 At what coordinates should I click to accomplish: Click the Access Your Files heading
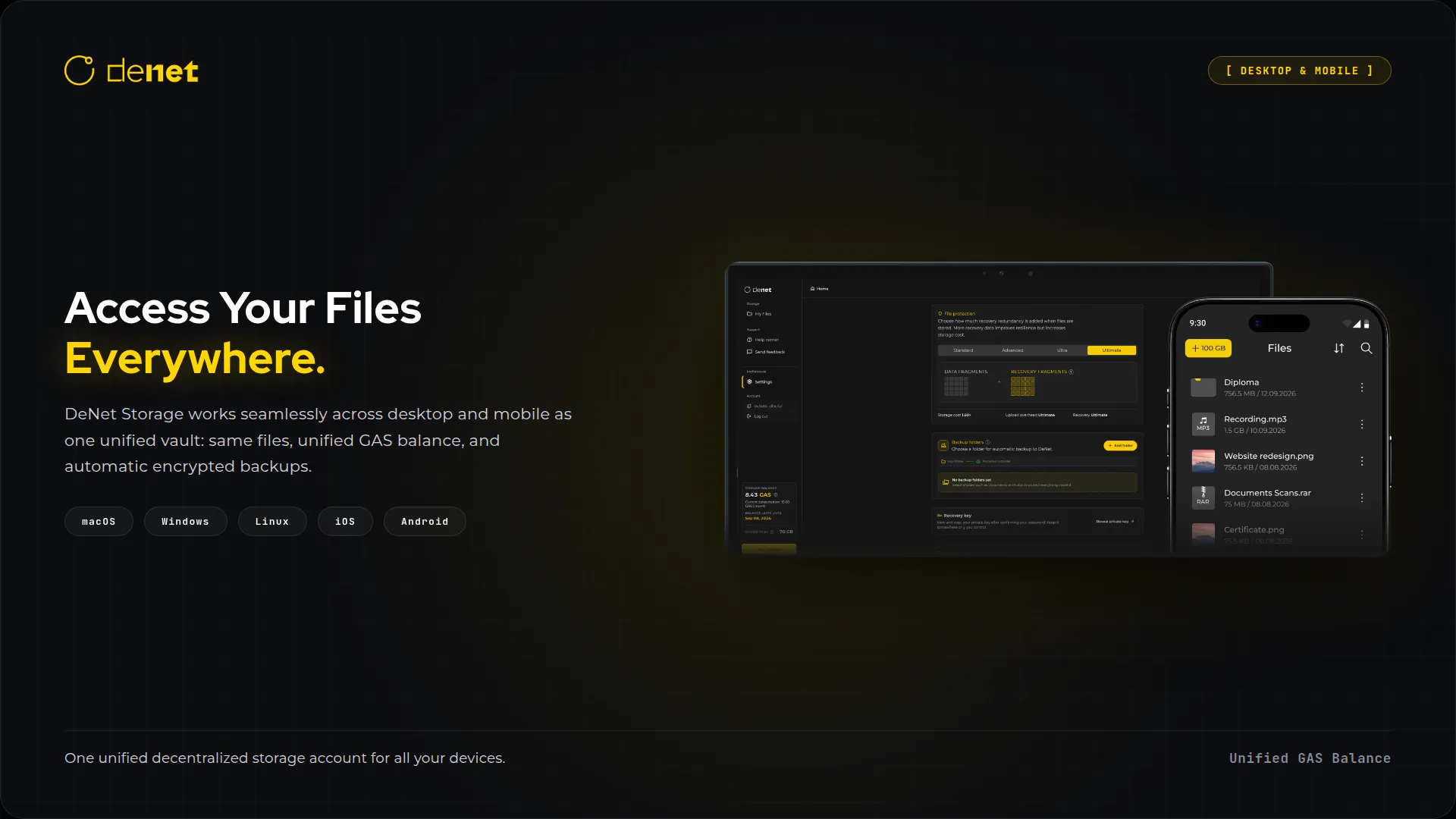pos(243,308)
